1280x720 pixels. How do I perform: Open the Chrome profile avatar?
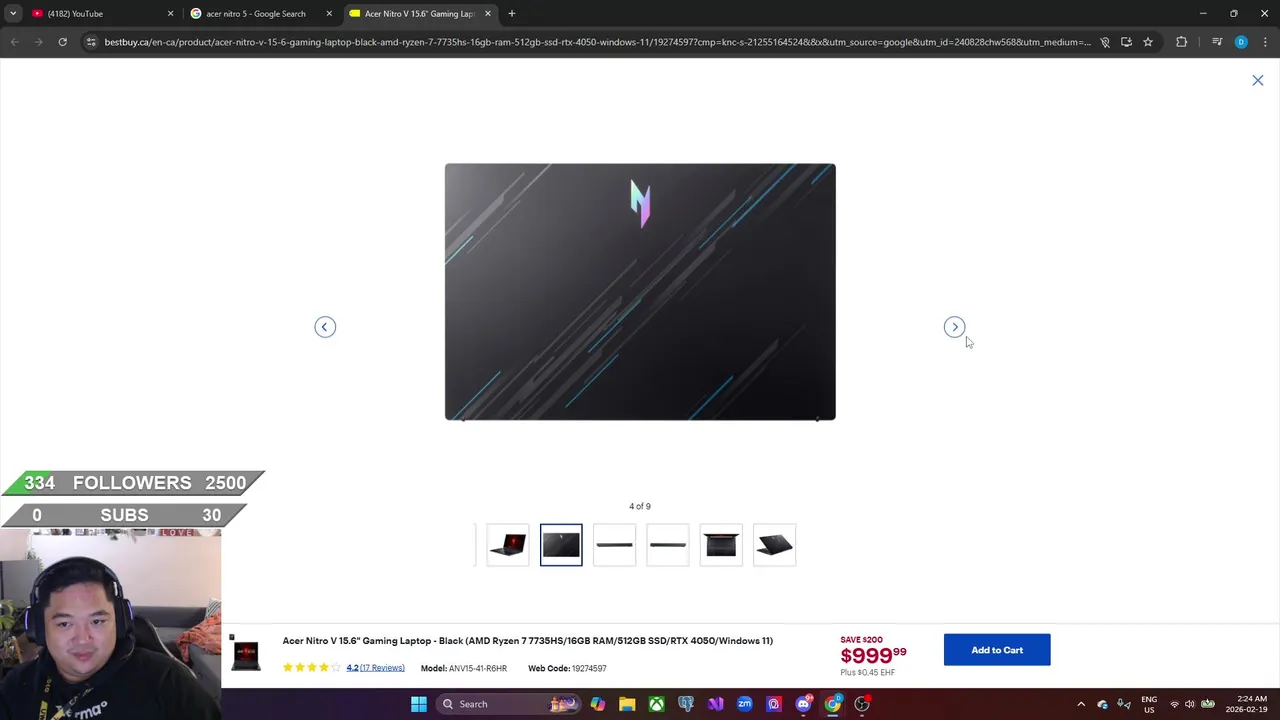tap(1241, 42)
